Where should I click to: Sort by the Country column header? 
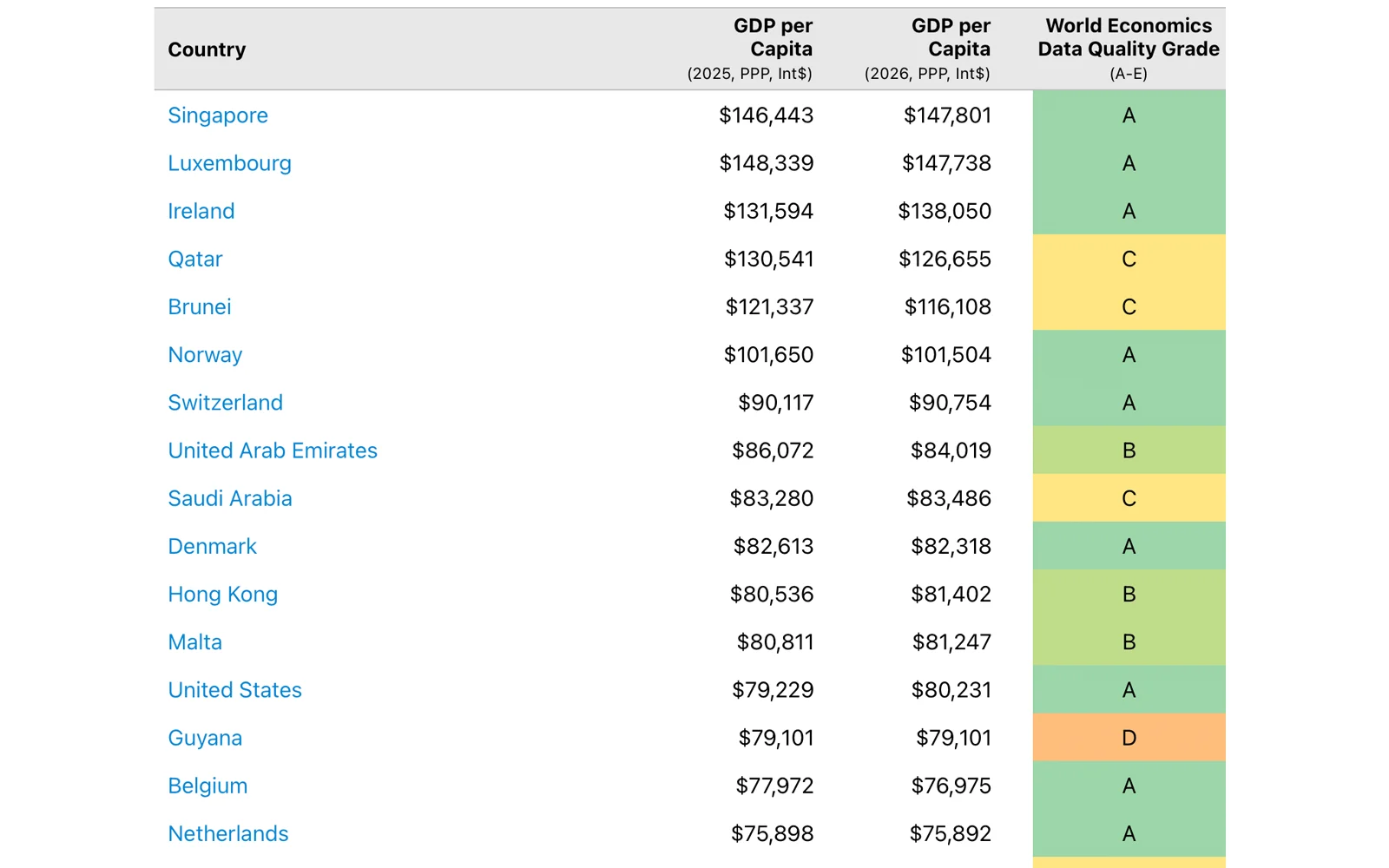[207, 49]
